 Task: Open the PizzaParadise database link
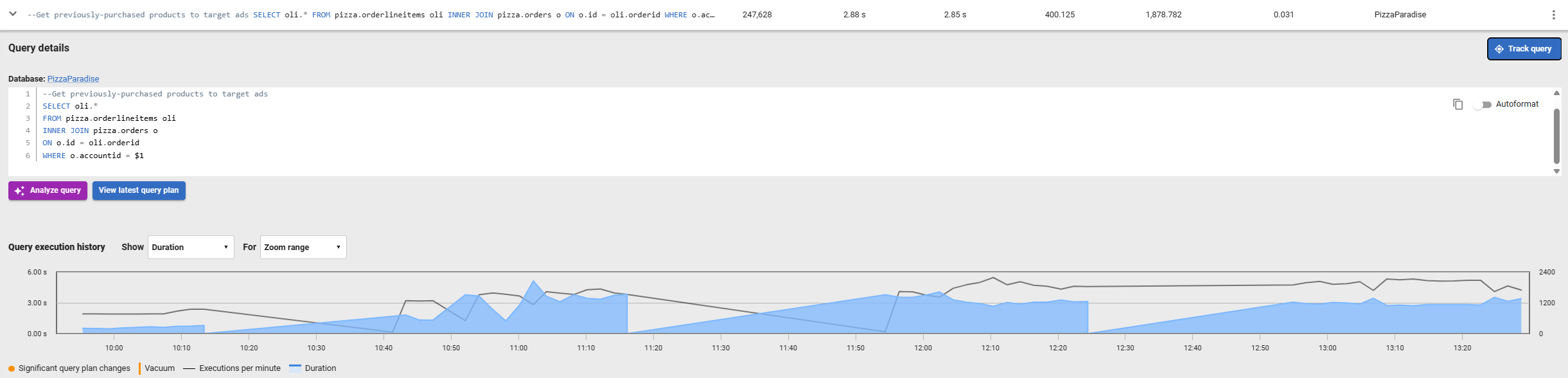[73, 79]
